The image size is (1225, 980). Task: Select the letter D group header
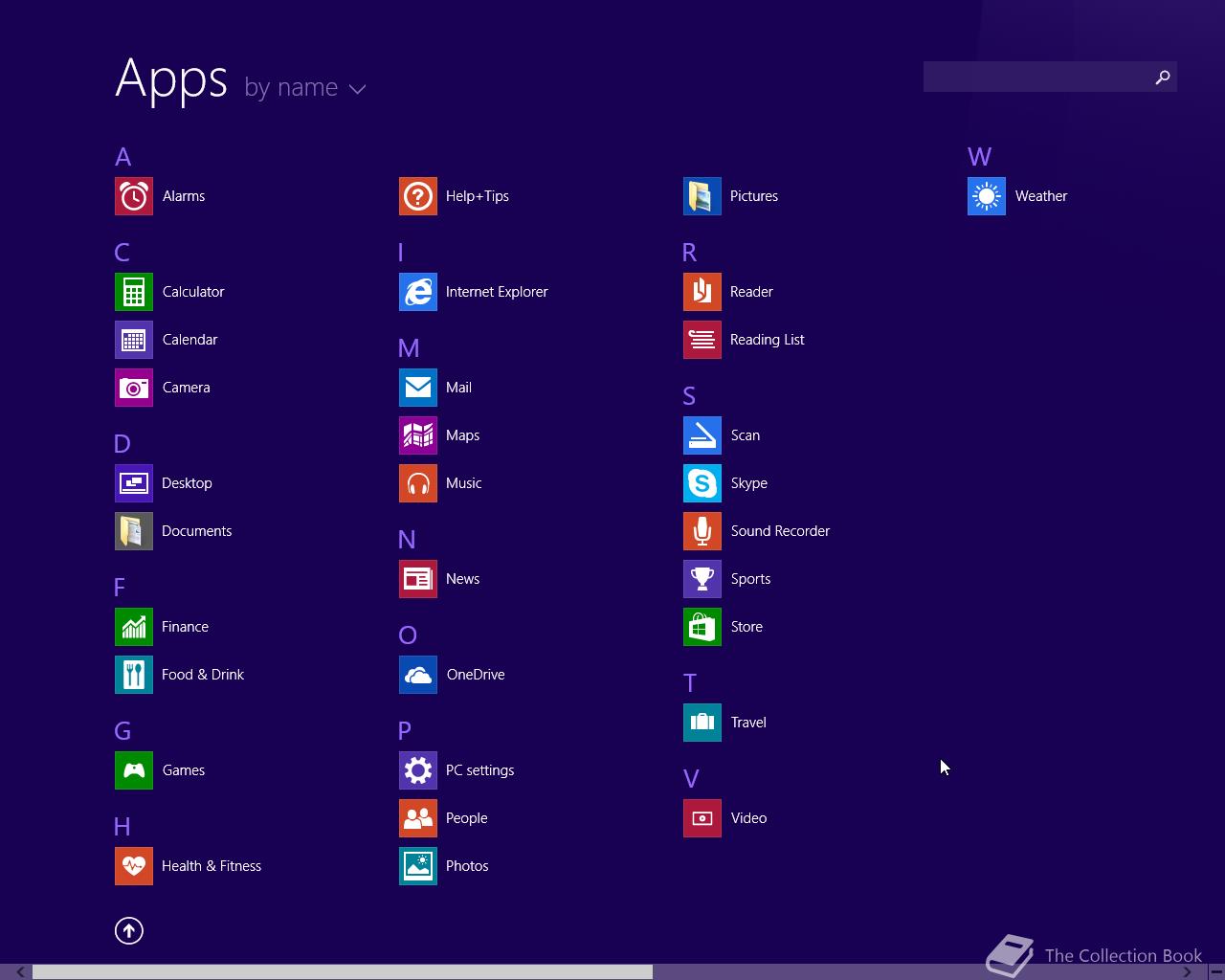(x=122, y=444)
